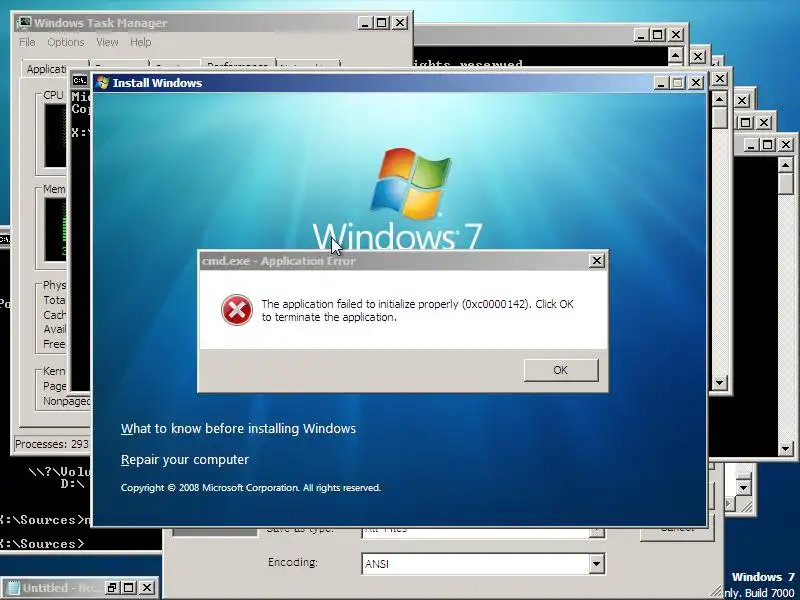
Task: Click the copyright 2008 Microsoft Corporation text
Action: pos(251,488)
